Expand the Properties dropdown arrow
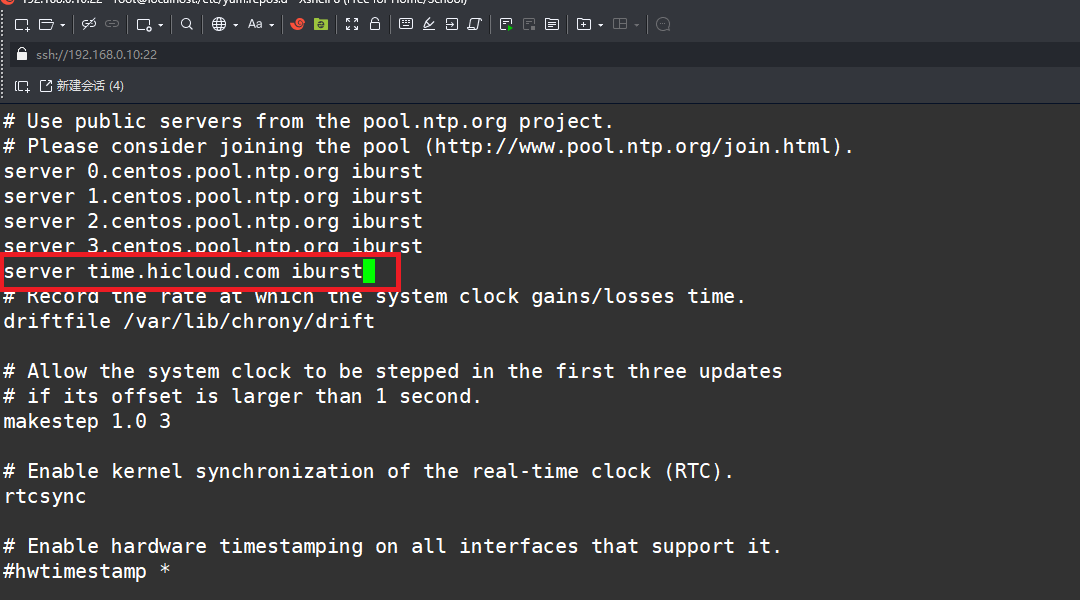The image size is (1080, 600). (160, 25)
